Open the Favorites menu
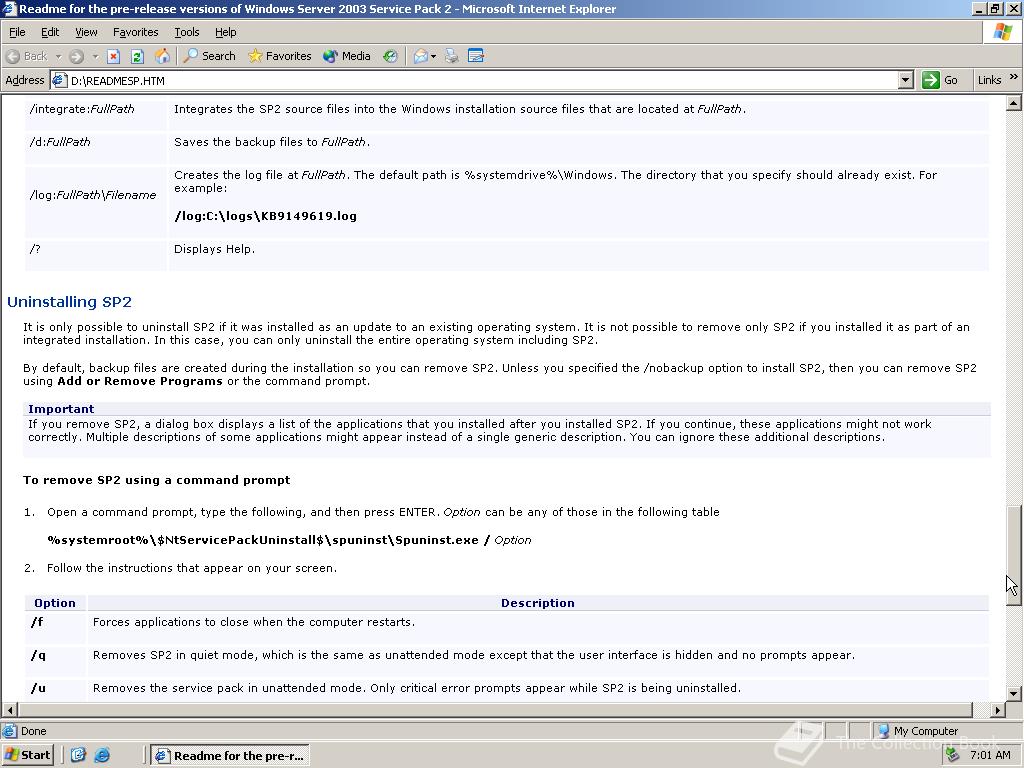 135,32
